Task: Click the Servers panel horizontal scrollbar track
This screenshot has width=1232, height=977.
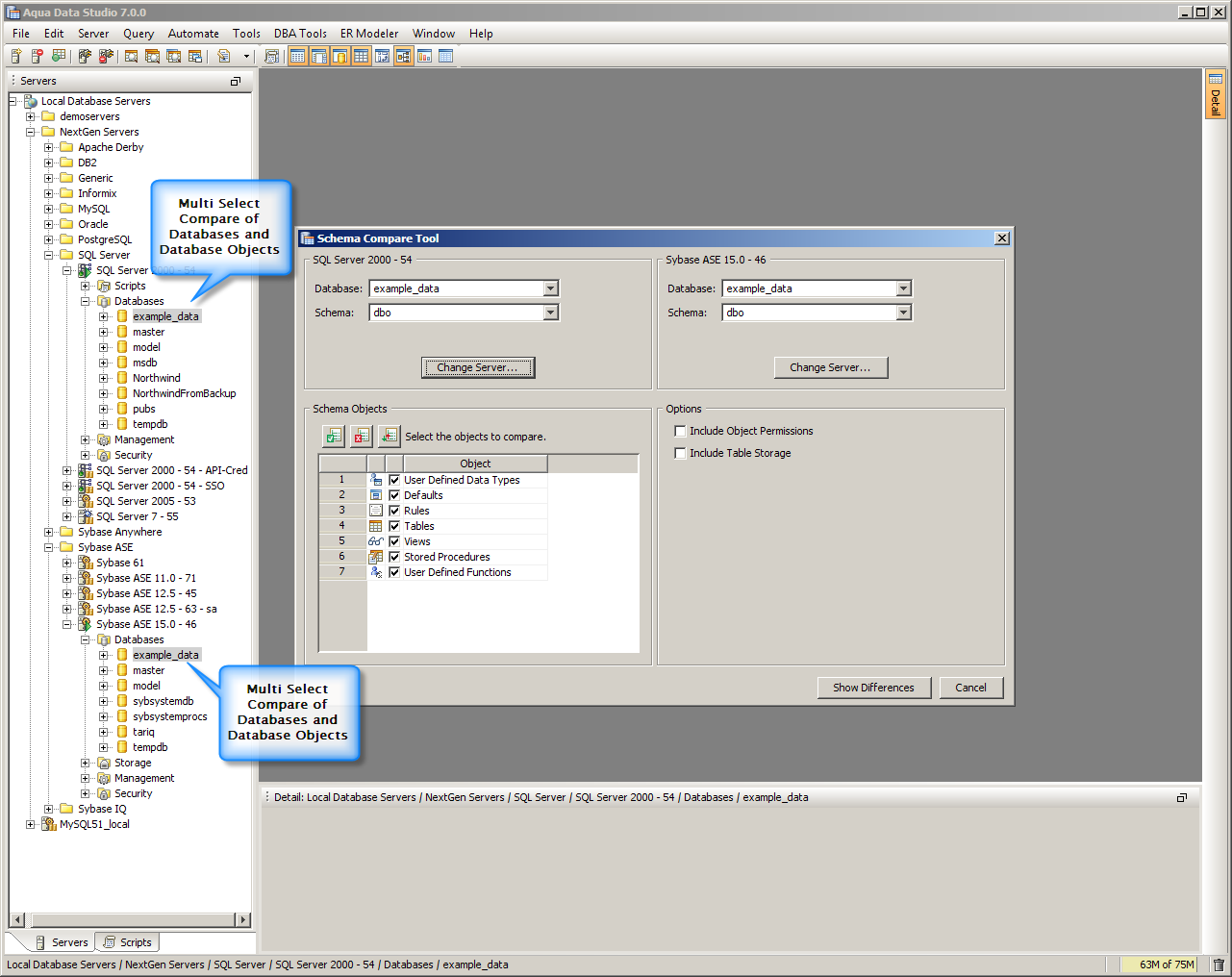Action: (x=132, y=920)
